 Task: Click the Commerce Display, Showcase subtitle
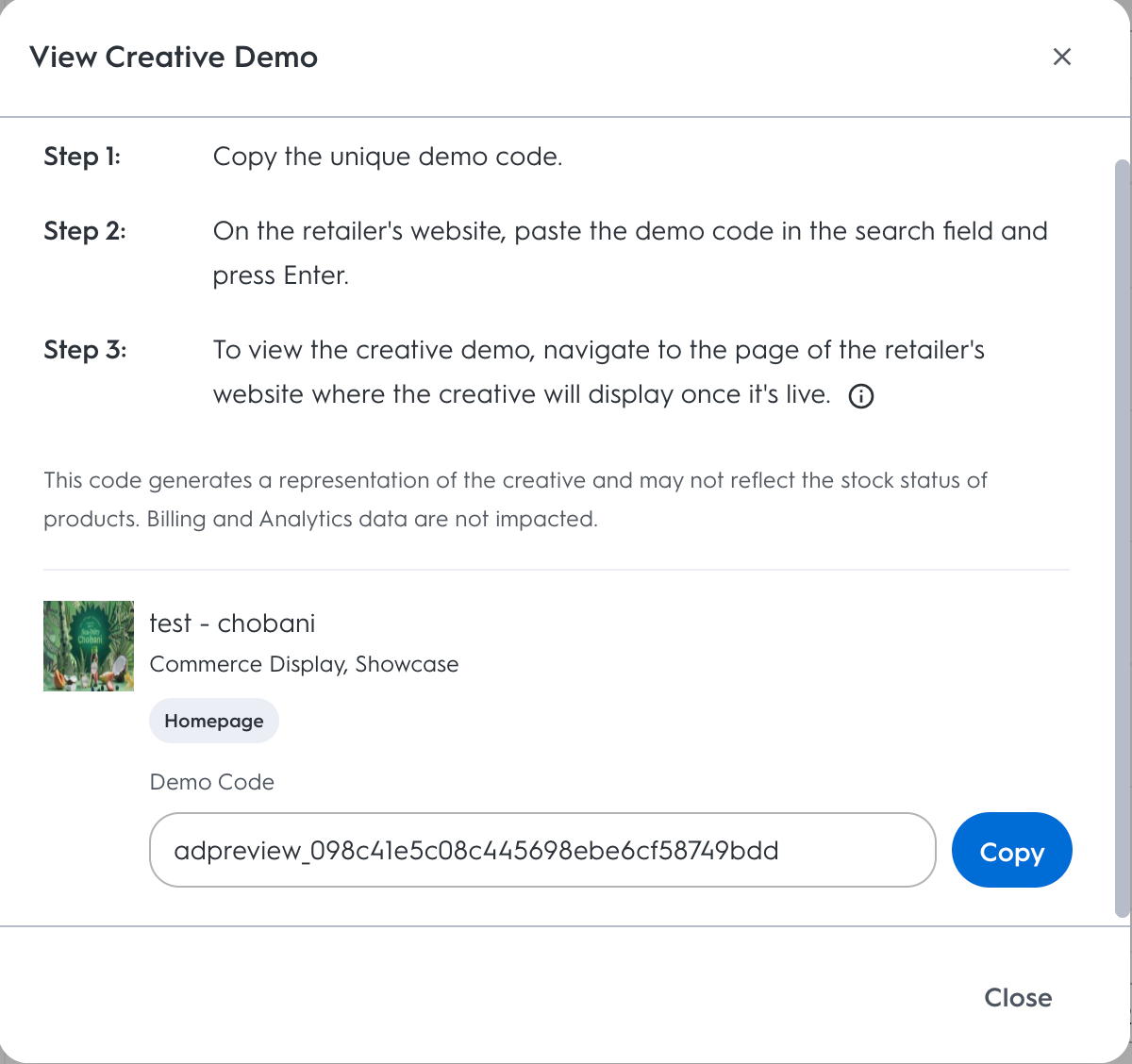304,664
